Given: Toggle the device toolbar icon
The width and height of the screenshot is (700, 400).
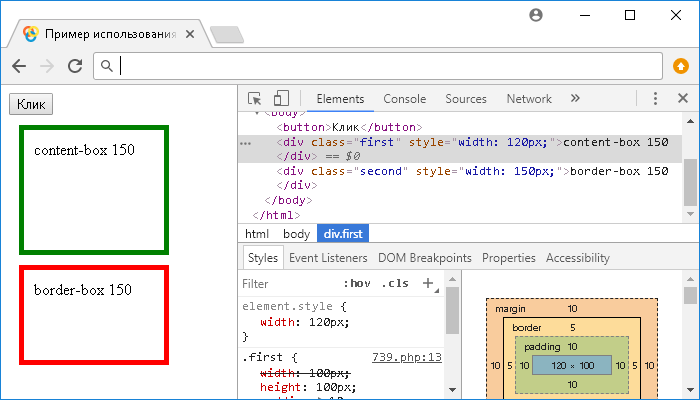Looking at the screenshot, I should (281, 99).
